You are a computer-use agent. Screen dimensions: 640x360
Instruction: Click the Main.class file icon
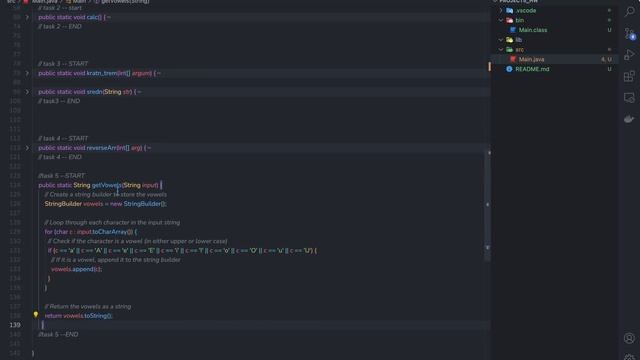click(x=513, y=30)
